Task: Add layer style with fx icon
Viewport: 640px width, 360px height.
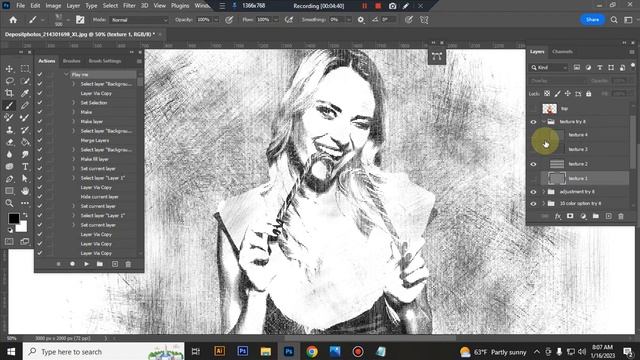Action: 558,216
